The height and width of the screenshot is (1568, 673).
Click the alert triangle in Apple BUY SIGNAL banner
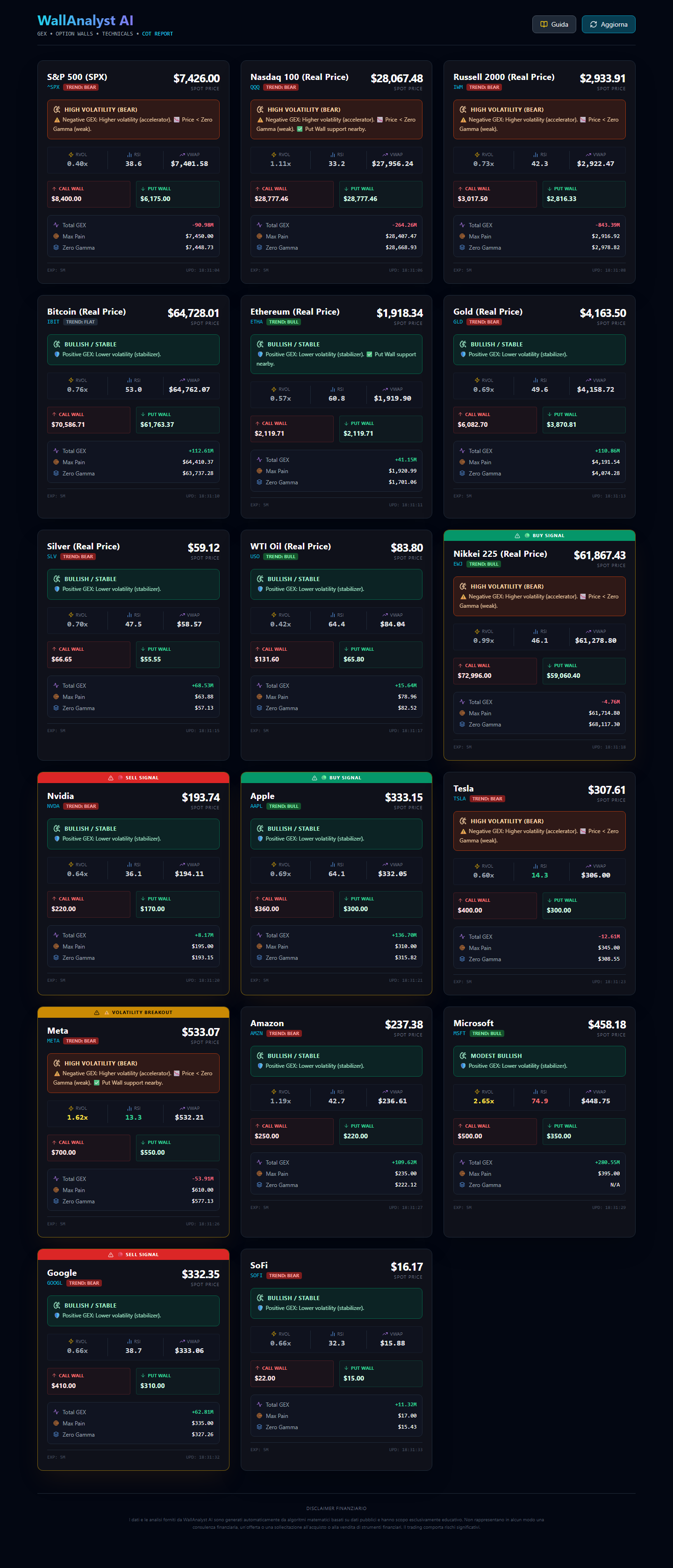[x=314, y=778]
